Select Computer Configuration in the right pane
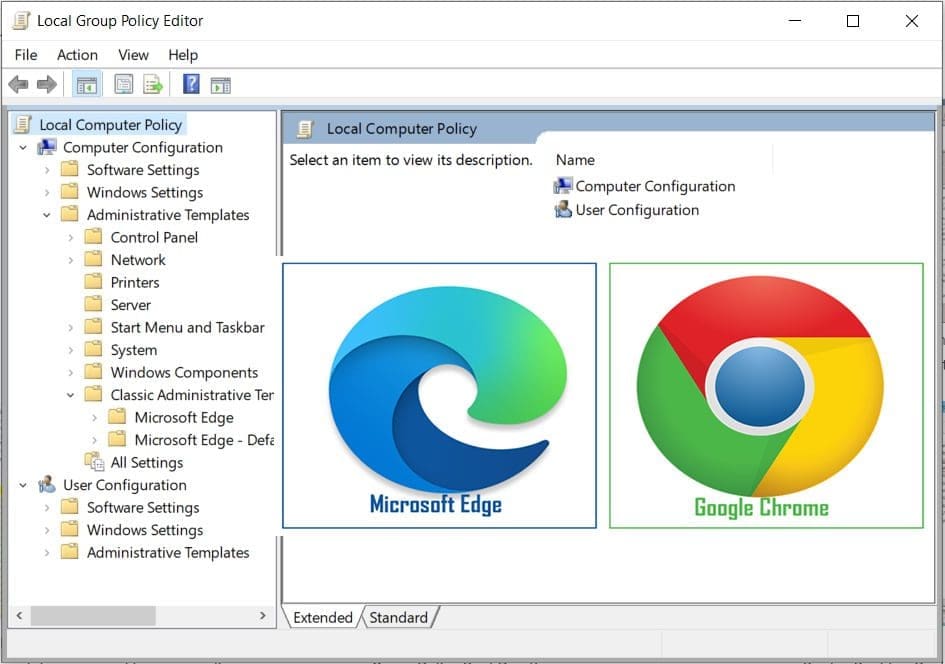This screenshot has height=664, width=945. tap(653, 186)
